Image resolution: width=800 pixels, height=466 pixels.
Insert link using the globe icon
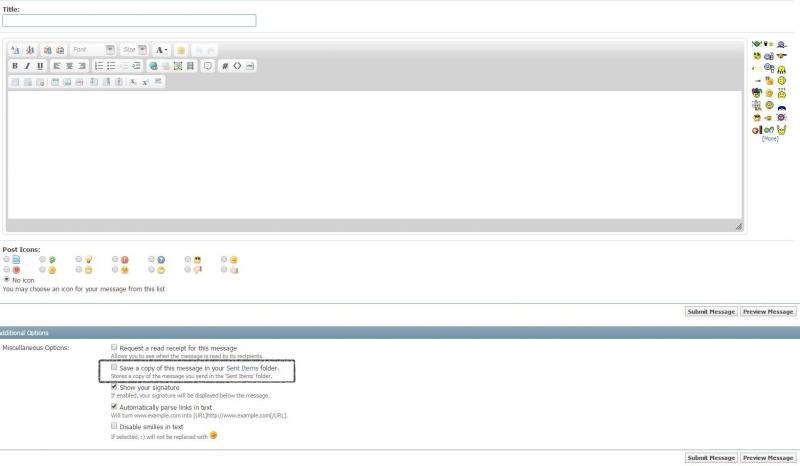click(153, 66)
